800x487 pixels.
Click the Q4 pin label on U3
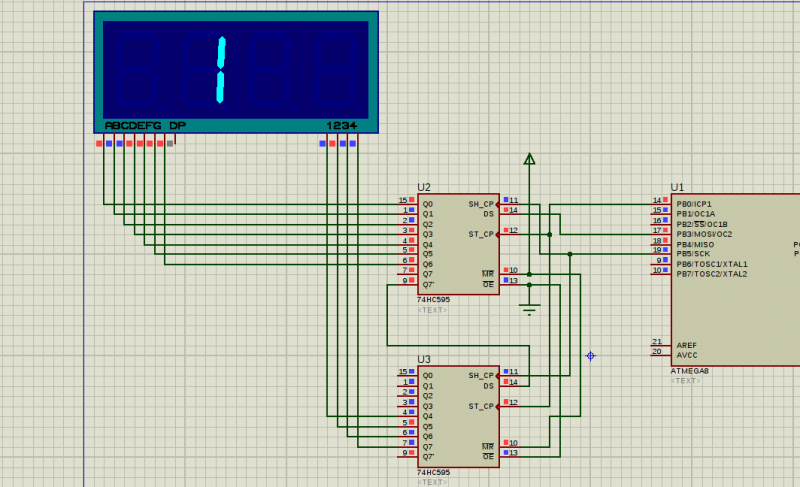pyautogui.click(x=428, y=416)
